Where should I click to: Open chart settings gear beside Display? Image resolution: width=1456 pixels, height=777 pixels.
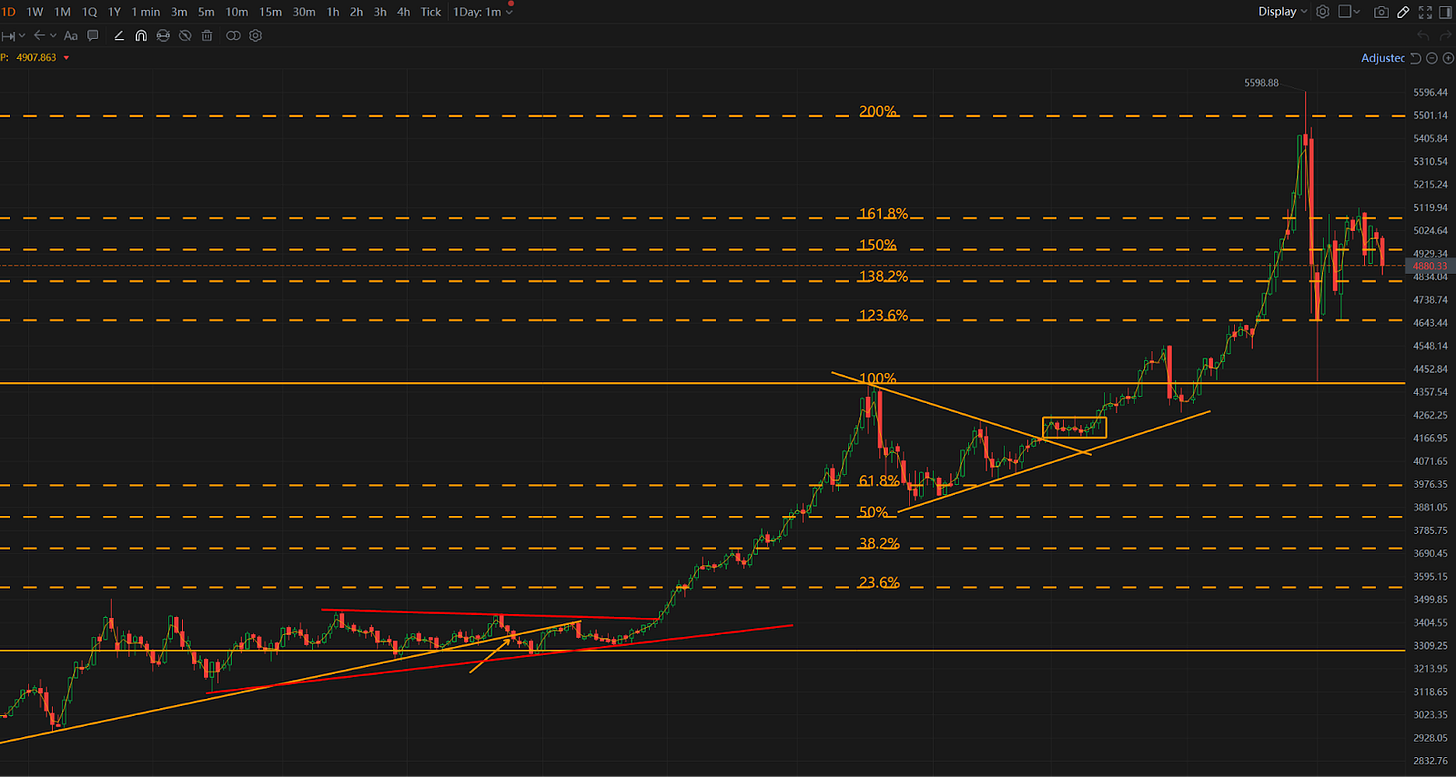pyautogui.click(x=1323, y=12)
